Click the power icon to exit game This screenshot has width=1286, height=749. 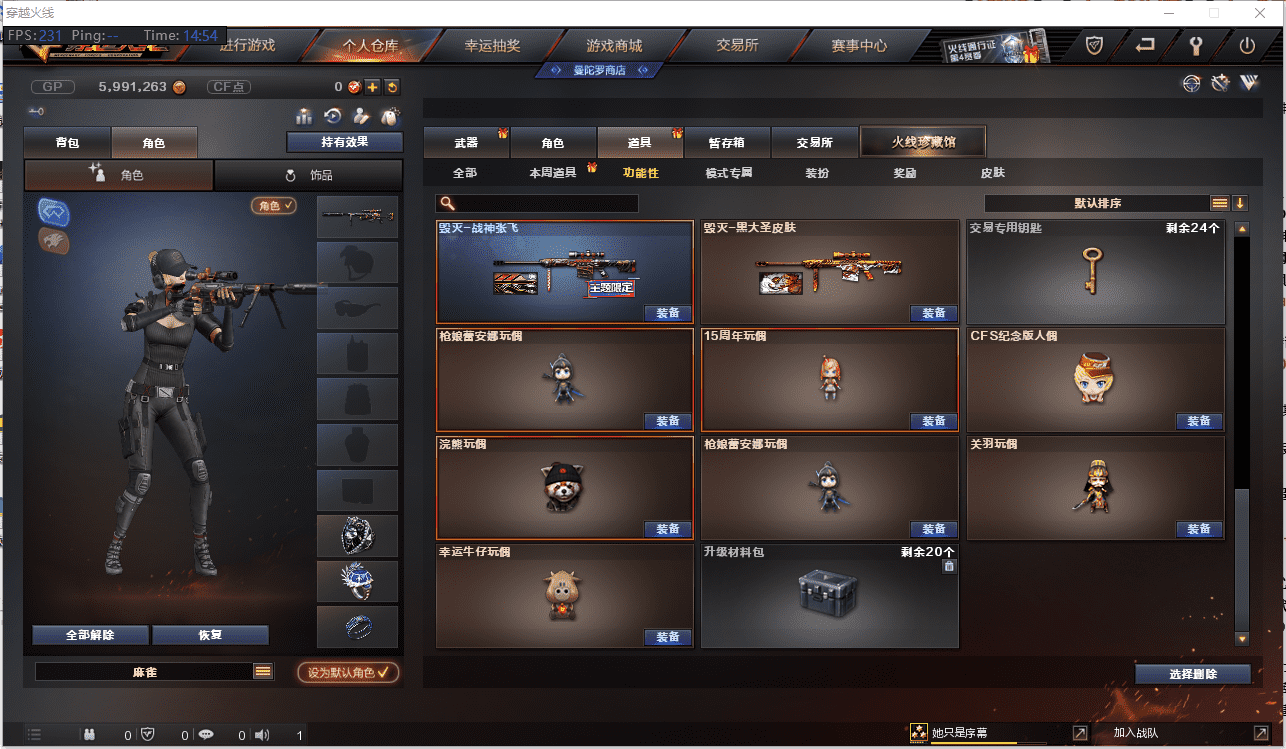(1247, 45)
